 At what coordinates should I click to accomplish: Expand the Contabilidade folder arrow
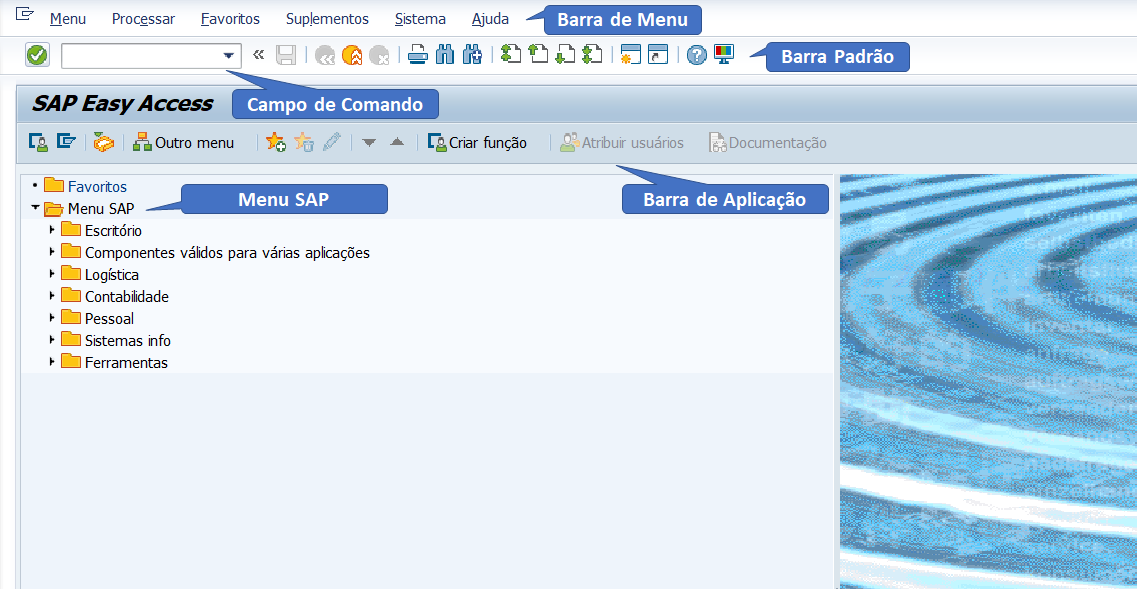tap(51, 295)
